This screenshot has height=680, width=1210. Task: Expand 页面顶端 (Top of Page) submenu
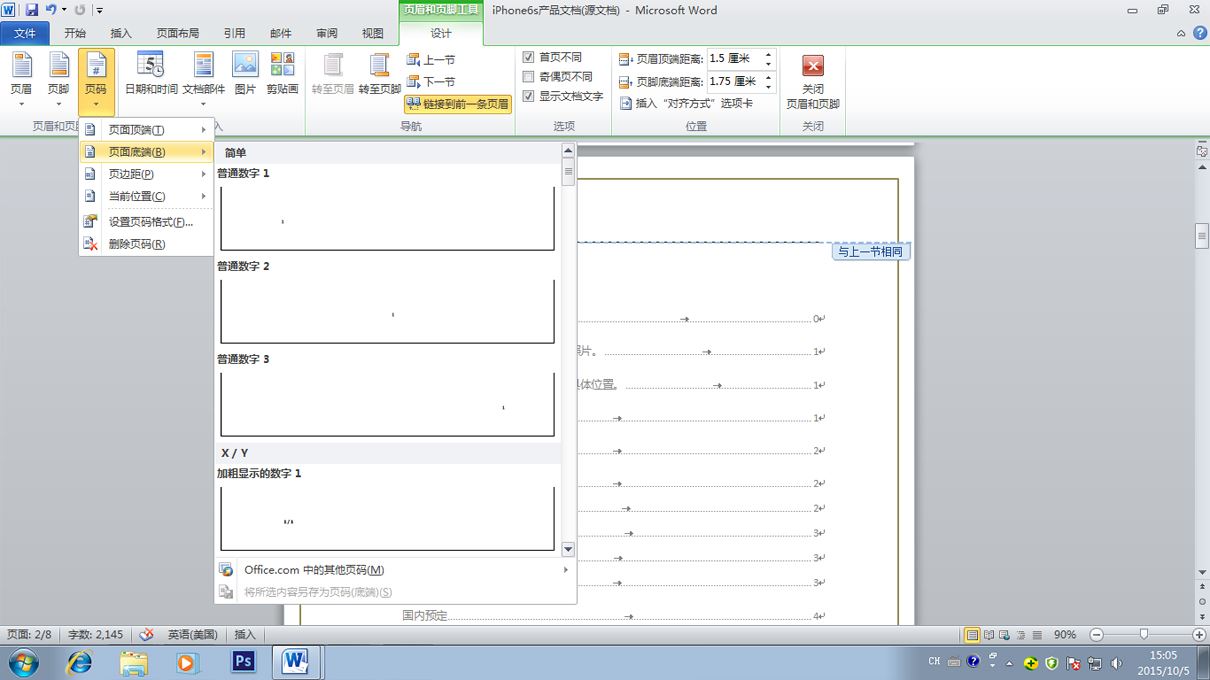147,130
